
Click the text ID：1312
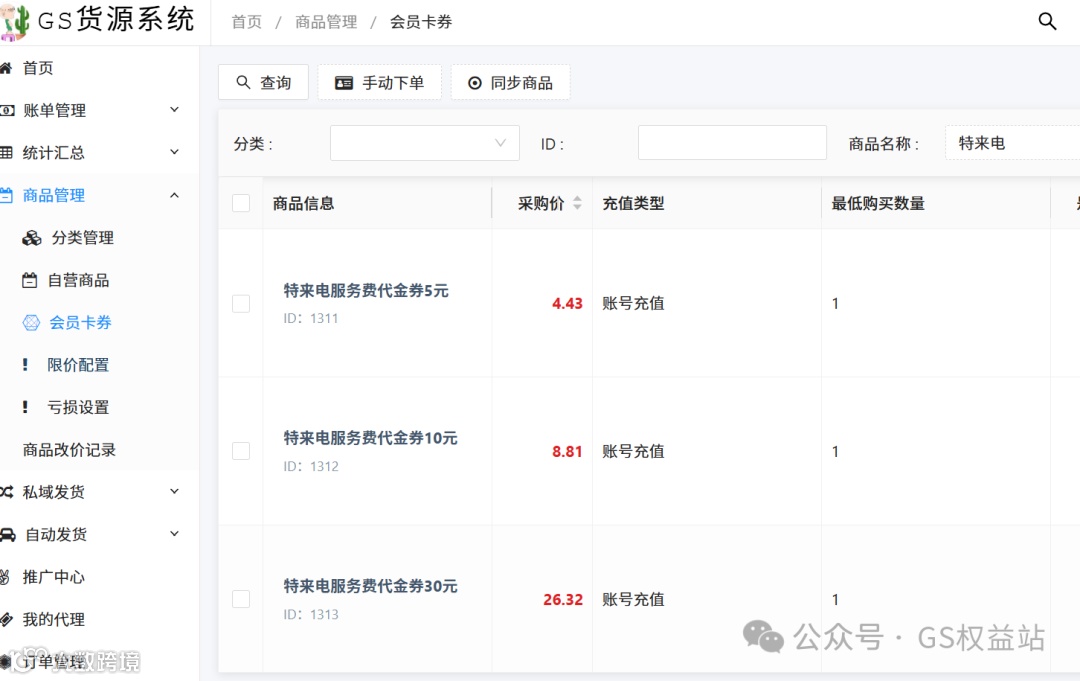311,466
